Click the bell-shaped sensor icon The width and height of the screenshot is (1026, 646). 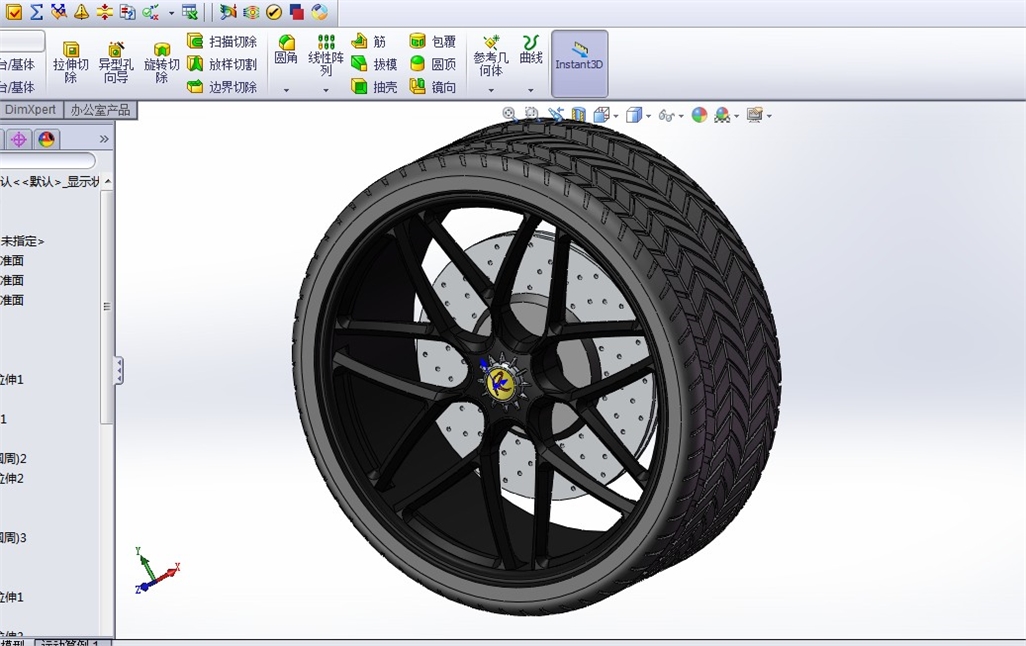tap(81, 11)
